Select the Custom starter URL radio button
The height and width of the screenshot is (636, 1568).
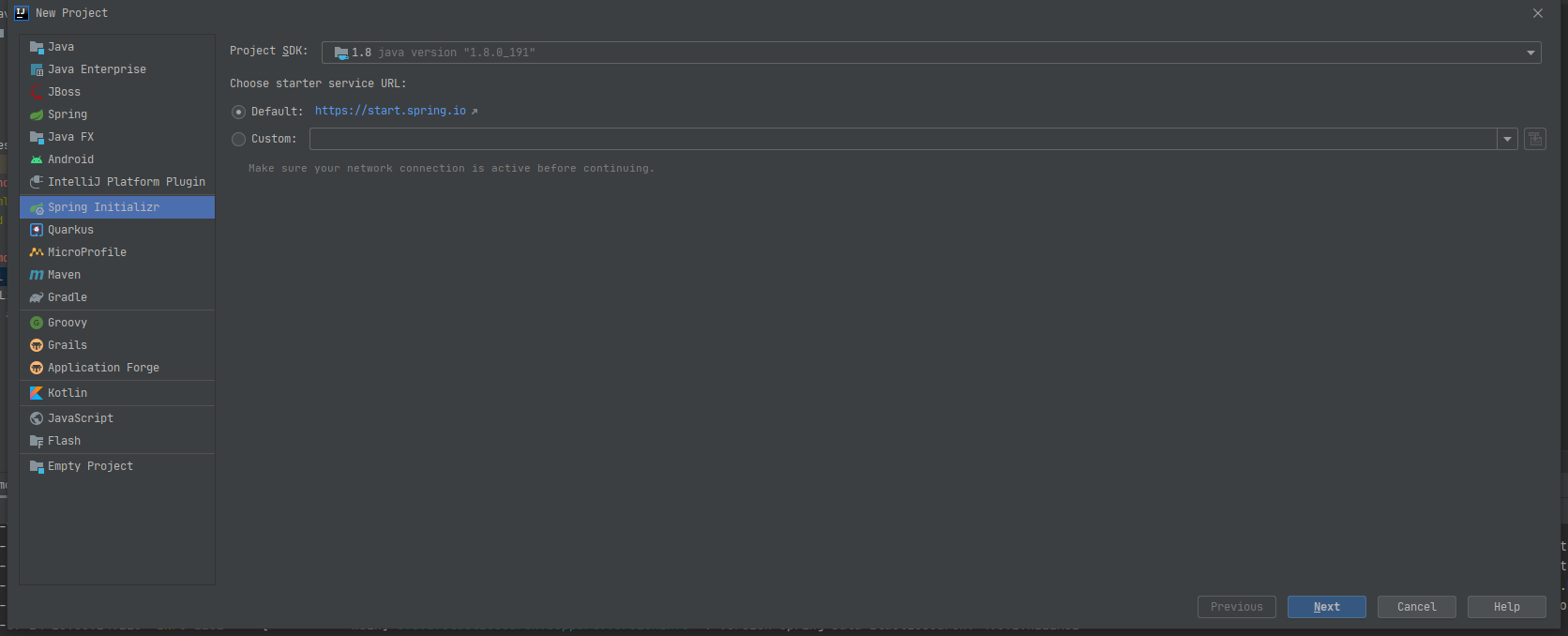point(238,139)
